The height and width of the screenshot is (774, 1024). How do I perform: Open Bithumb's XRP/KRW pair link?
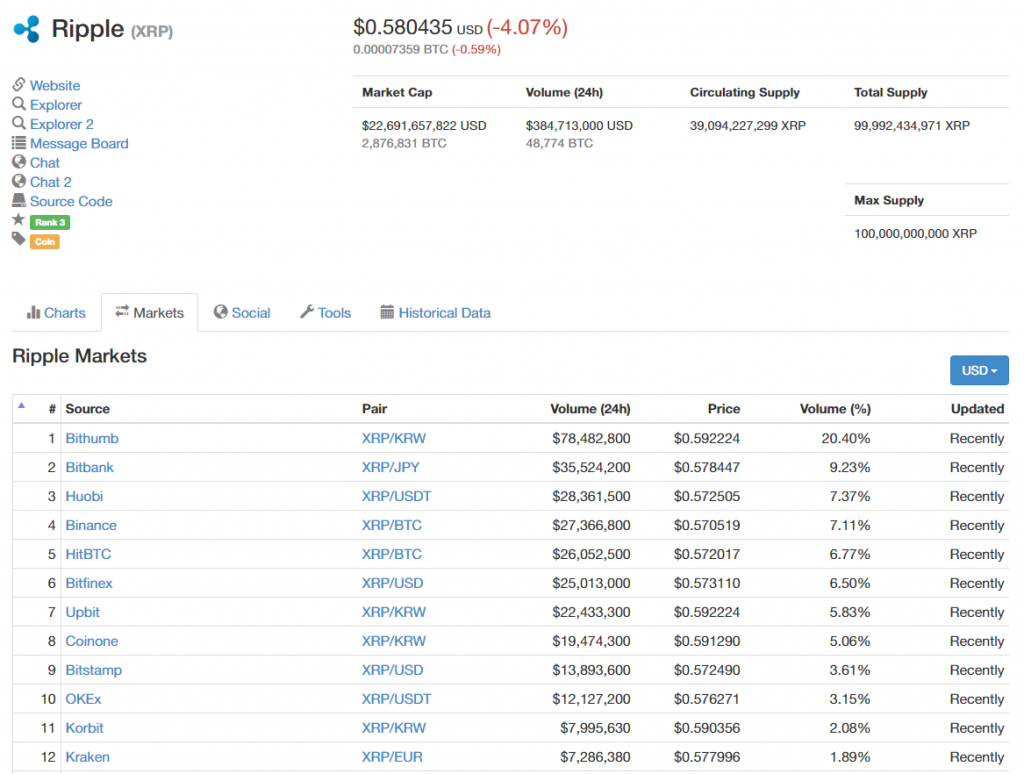coord(394,438)
